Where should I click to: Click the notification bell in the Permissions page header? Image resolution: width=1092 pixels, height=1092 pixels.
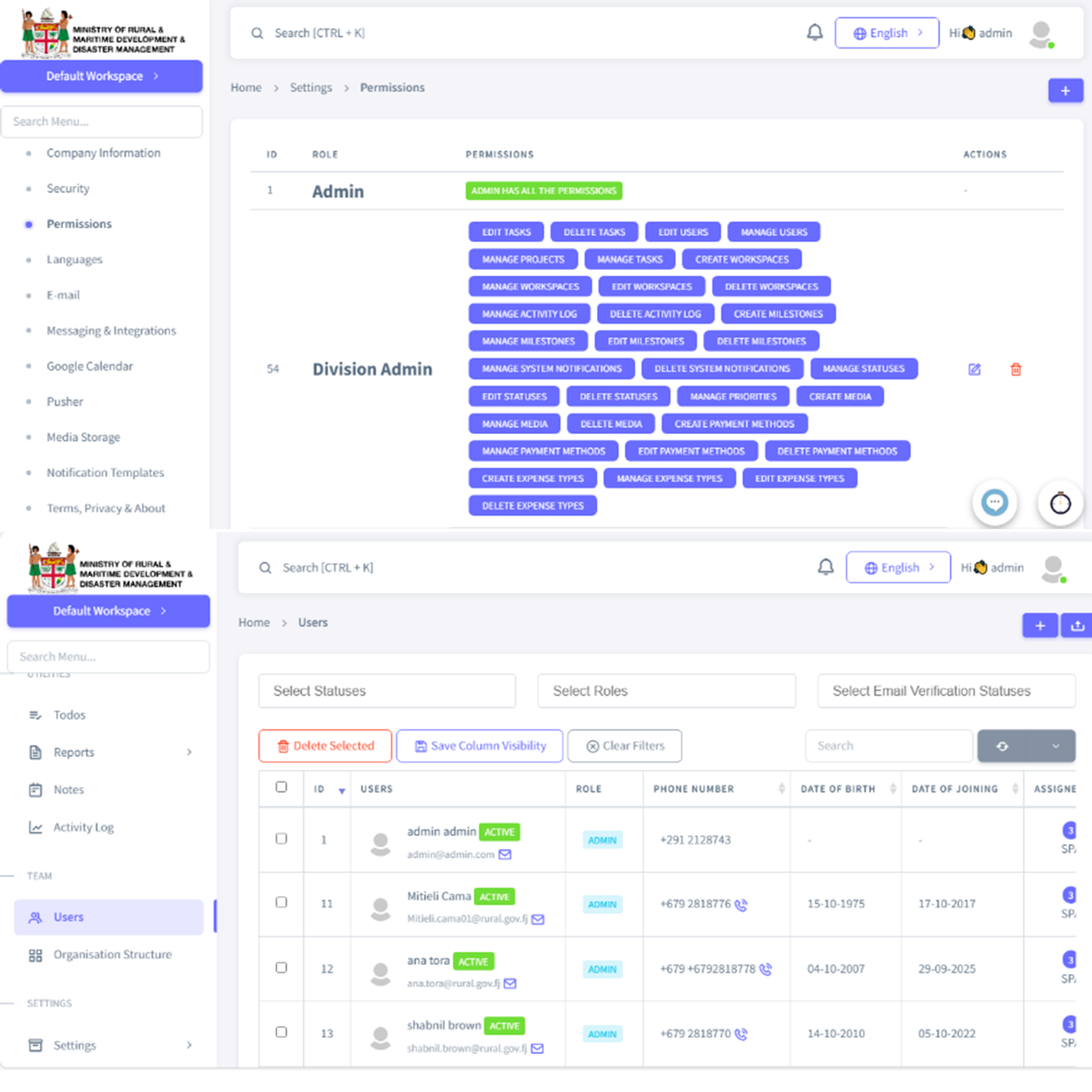coord(814,32)
